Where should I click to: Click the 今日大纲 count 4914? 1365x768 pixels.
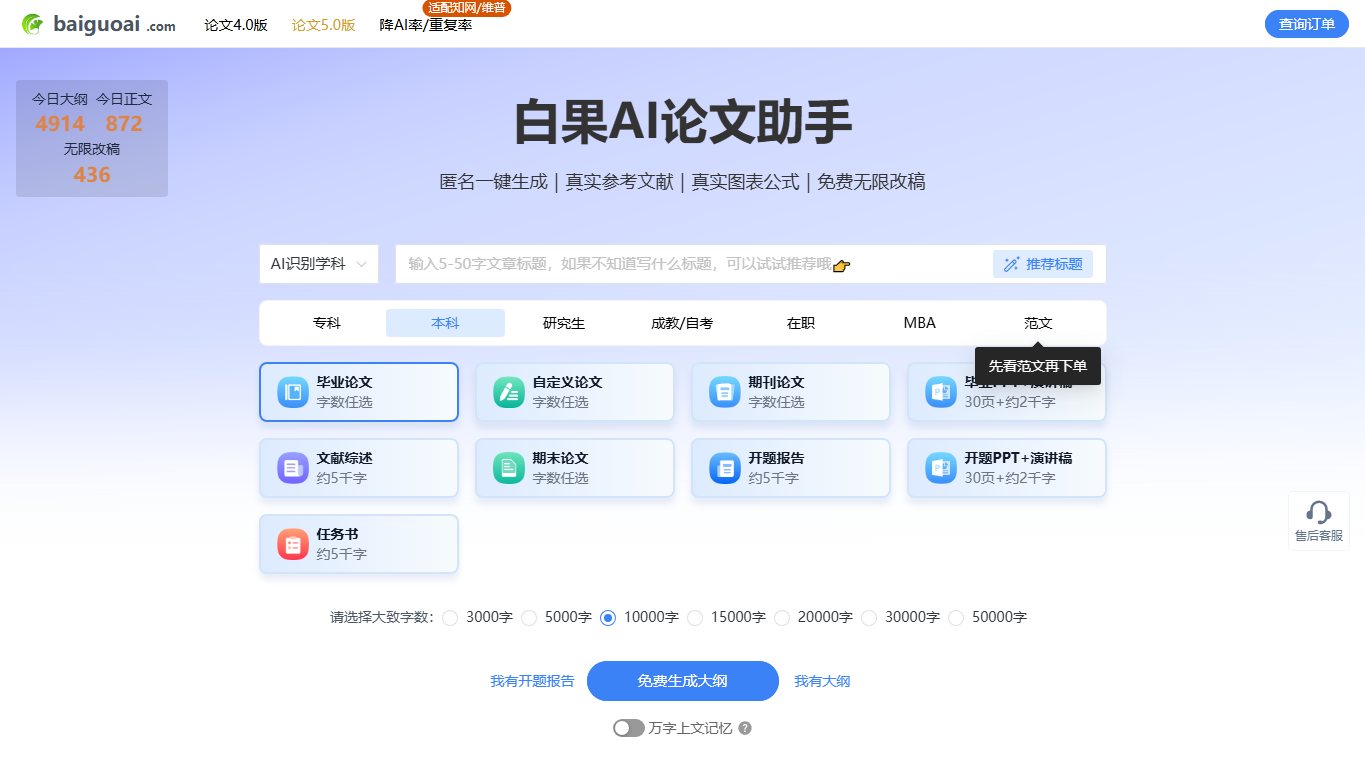(60, 124)
